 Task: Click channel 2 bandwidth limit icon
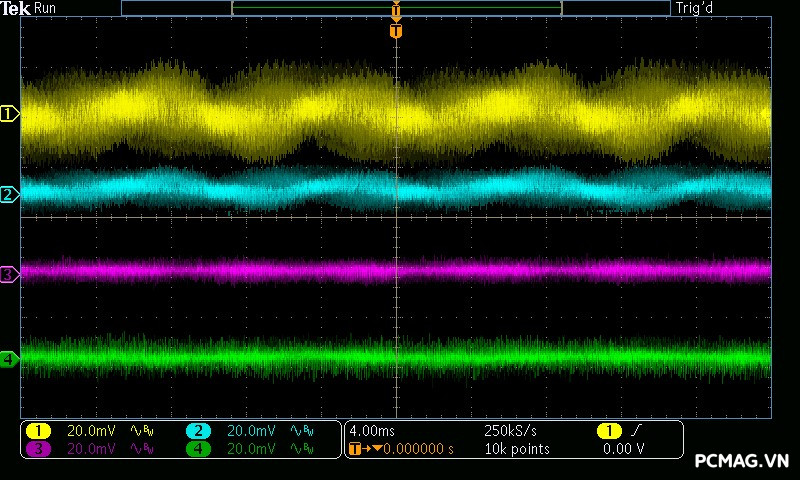click(300, 431)
